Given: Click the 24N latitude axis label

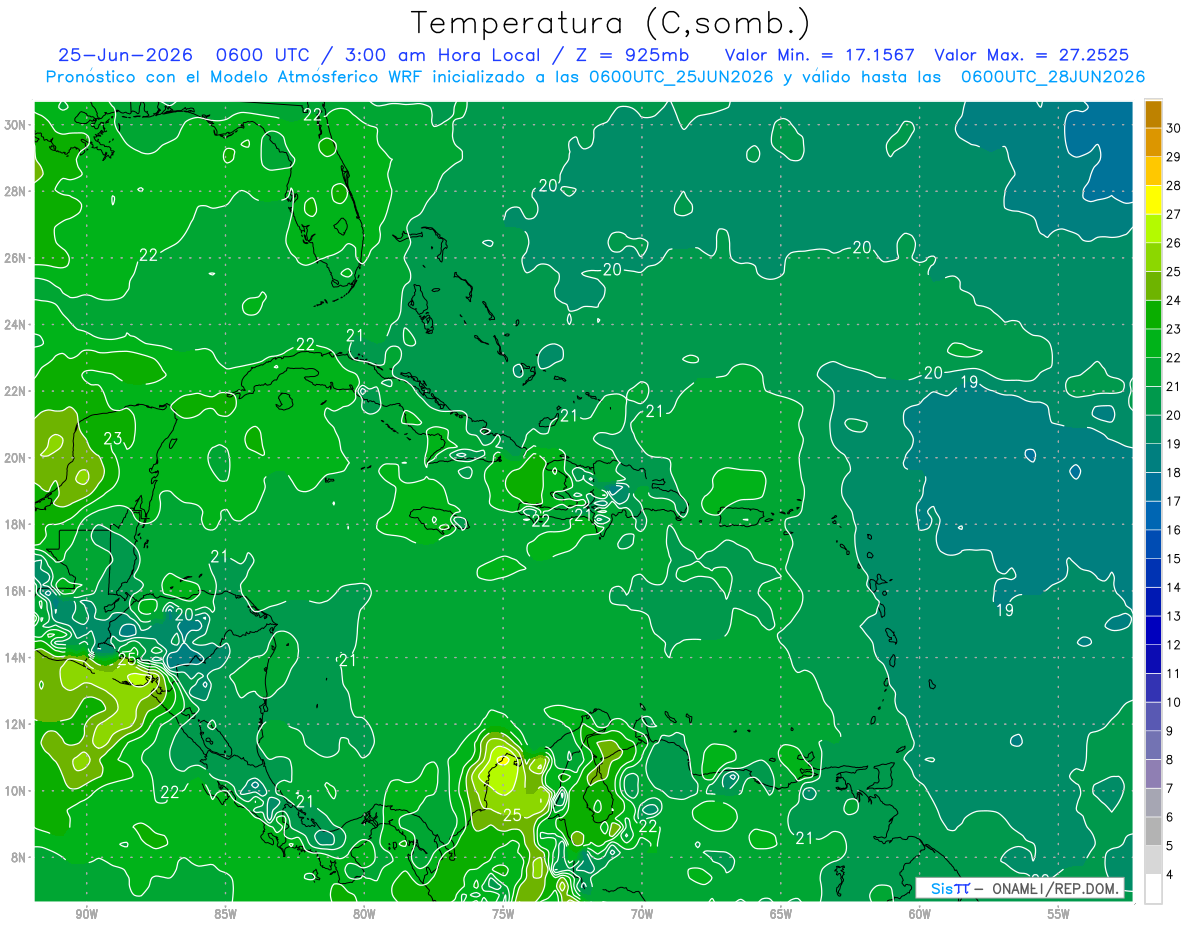Looking at the screenshot, I should 16,325.
